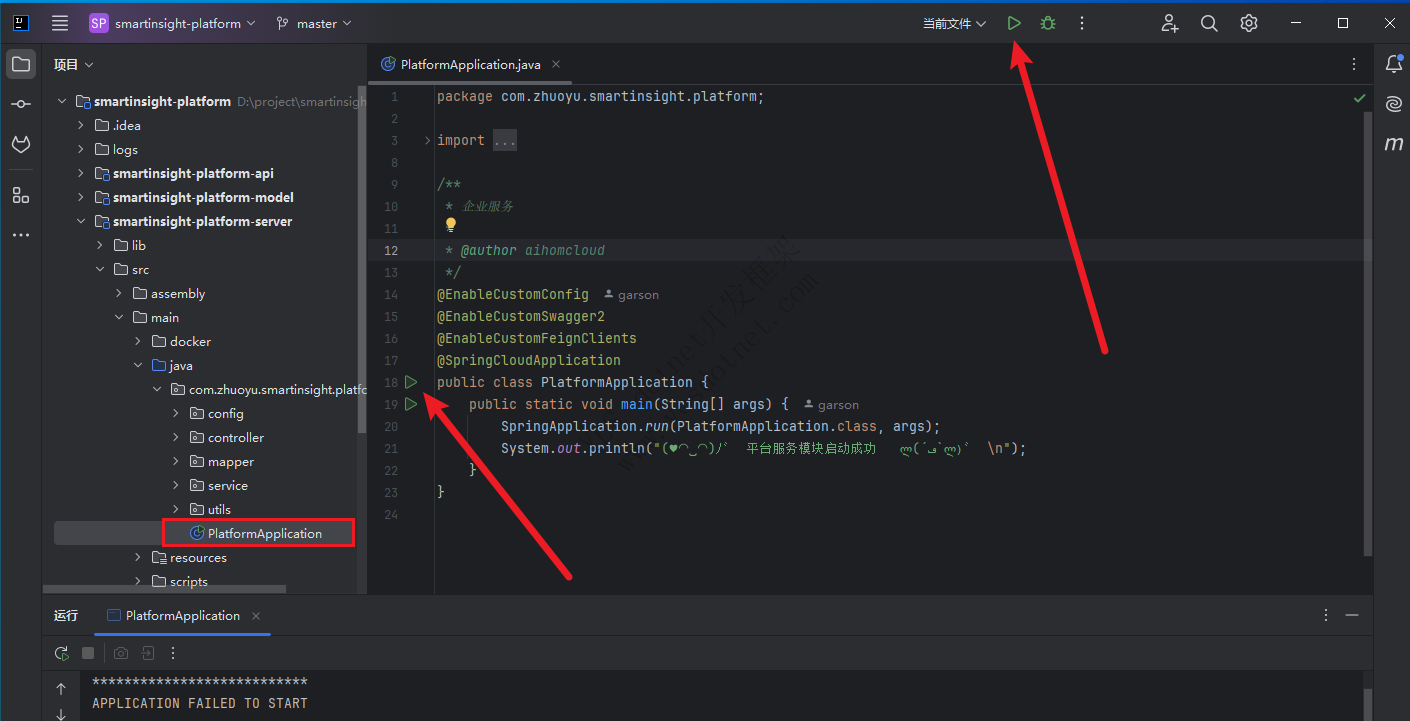Open run toolbar more options
The width and height of the screenshot is (1410, 721).
[x=173, y=653]
